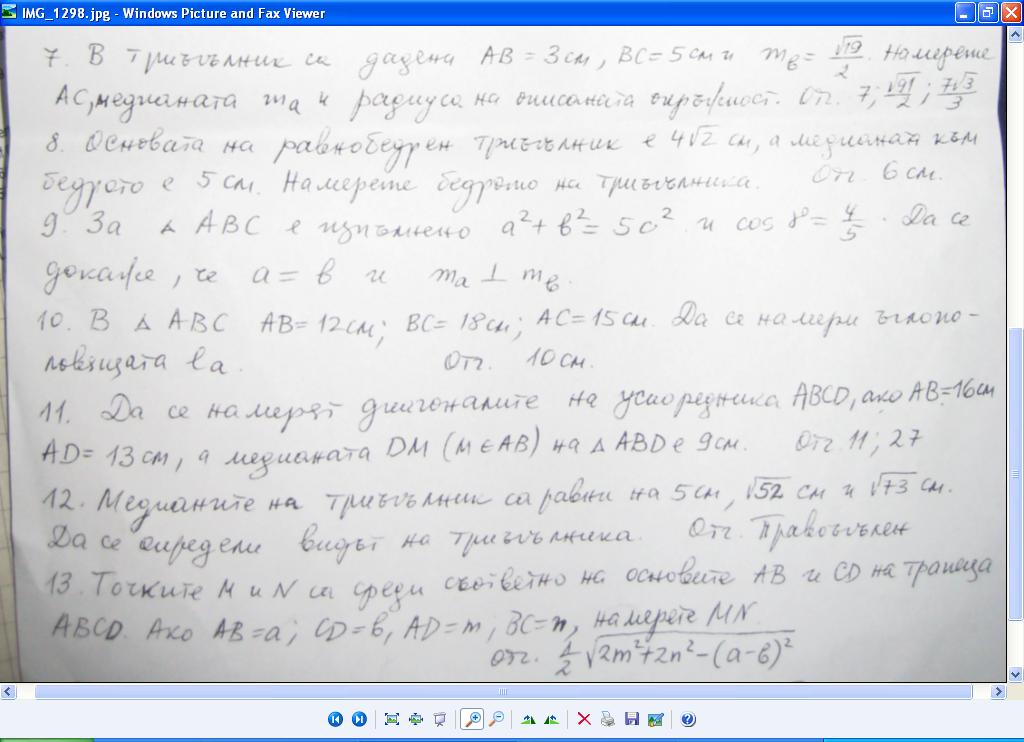Rotate the image counterclockwise

tap(552, 719)
